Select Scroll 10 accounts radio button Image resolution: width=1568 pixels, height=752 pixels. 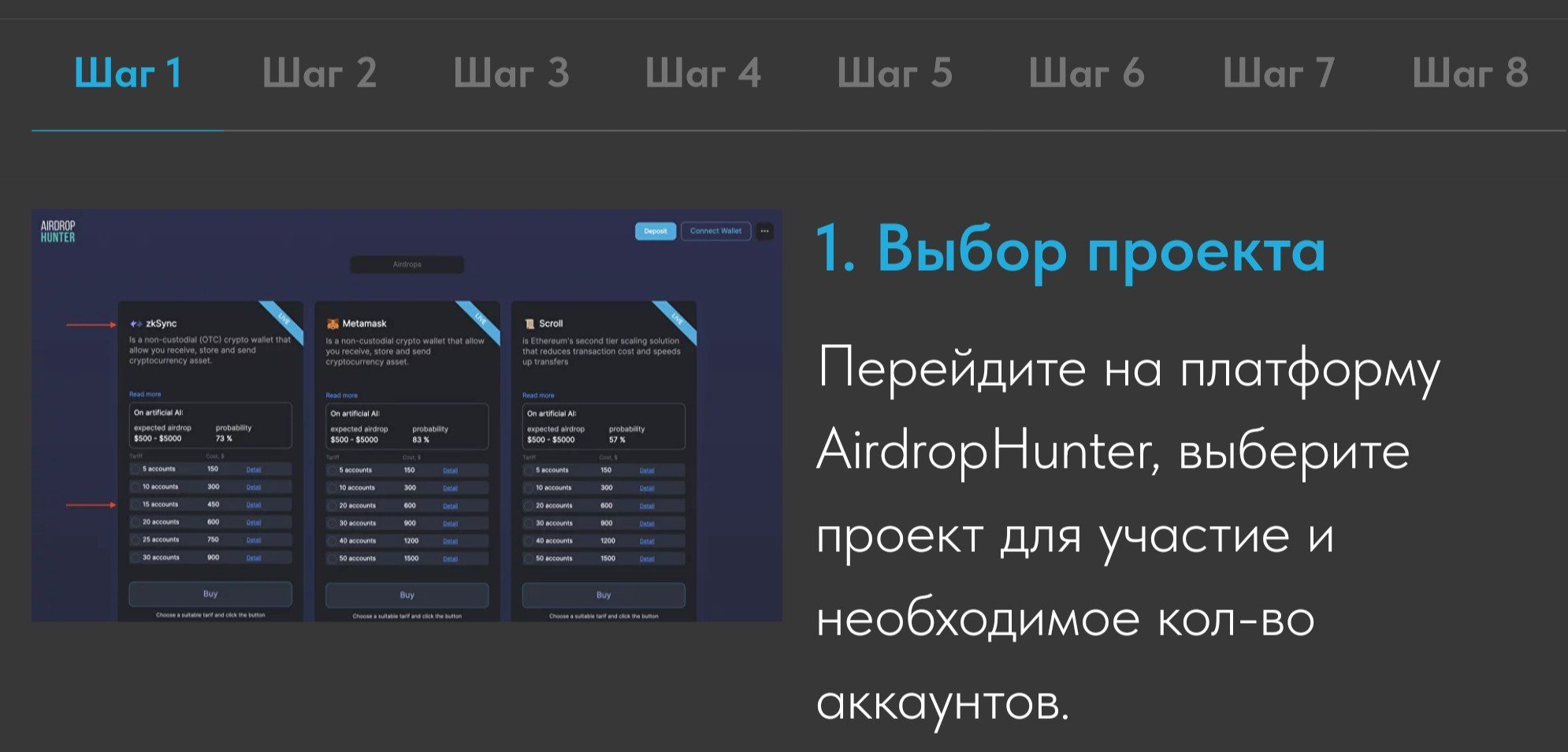coord(529,488)
